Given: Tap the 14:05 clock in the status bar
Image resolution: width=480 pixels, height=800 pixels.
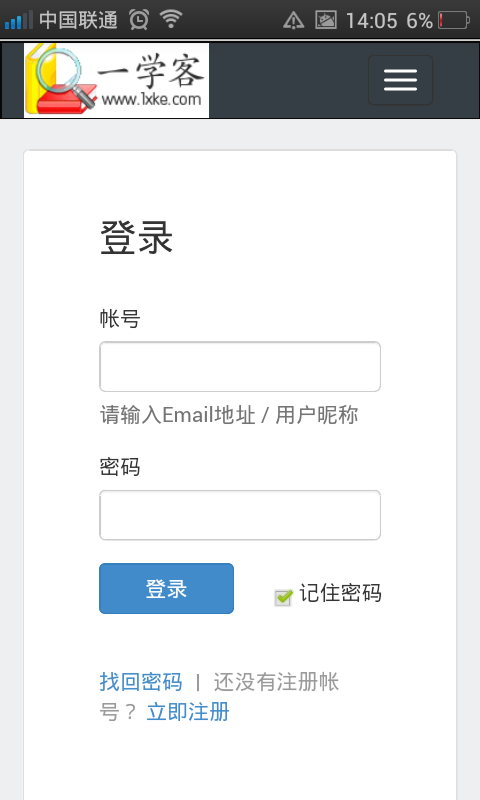Looking at the screenshot, I should [371, 21].
